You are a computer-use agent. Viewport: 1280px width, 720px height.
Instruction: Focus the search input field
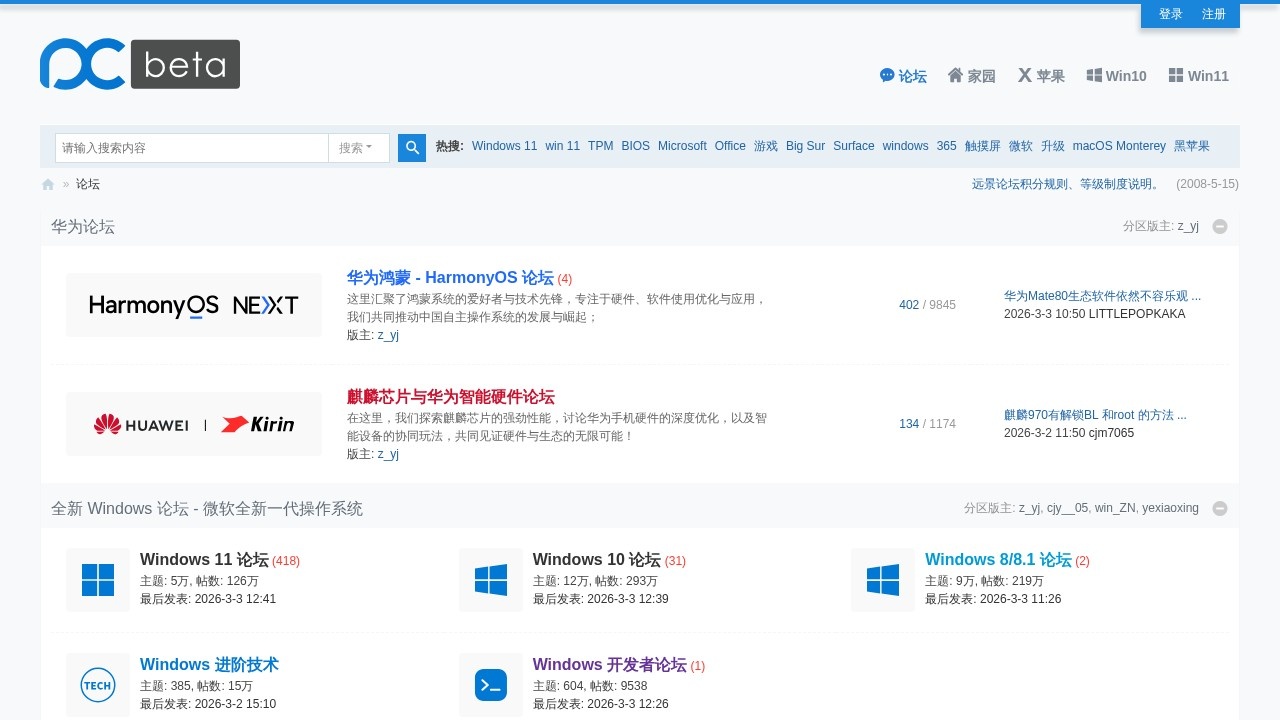click(192, 148)
